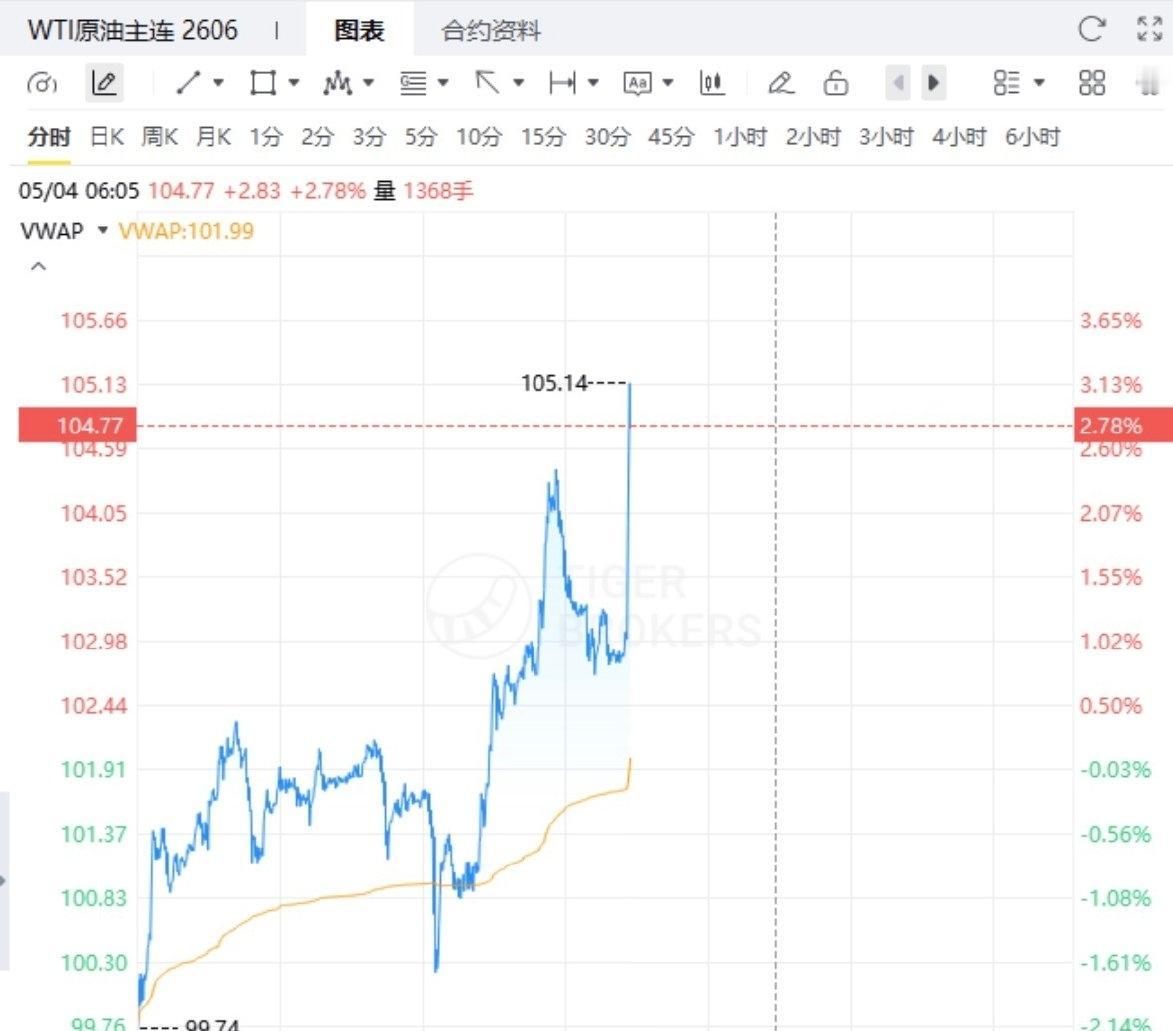
Task: Click the indicator gauge icon in toolbar
Action: coord(42,83)
